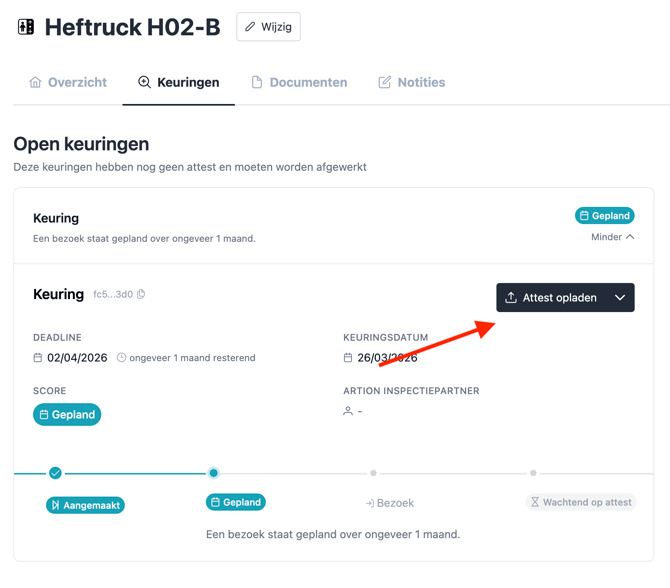This screenshot has width=670, height=588.
Task: Click the Attest opladen button
Action: click(552, 298)
